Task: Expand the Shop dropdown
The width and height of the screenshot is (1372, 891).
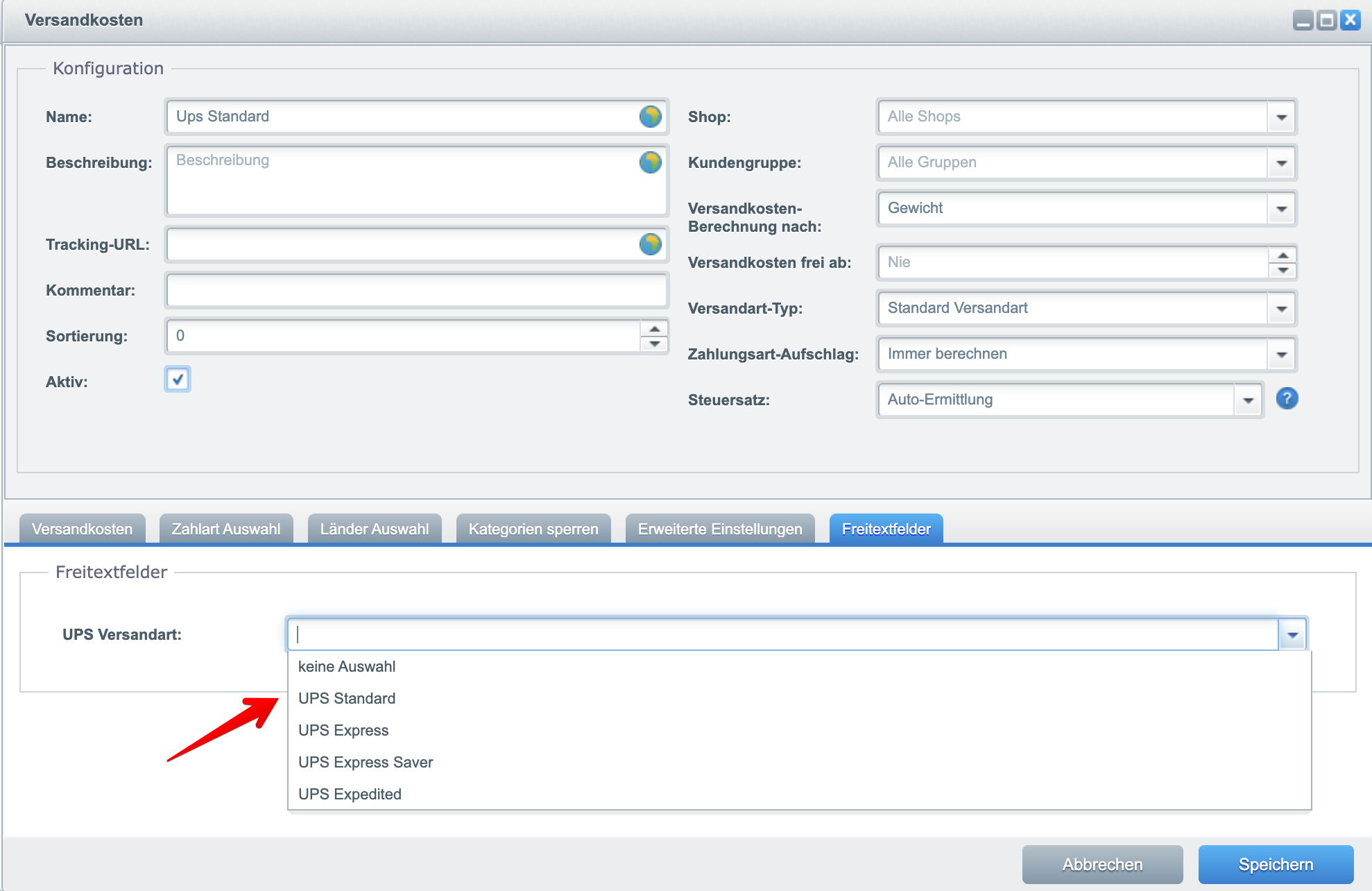Action: click(1281, 117)
